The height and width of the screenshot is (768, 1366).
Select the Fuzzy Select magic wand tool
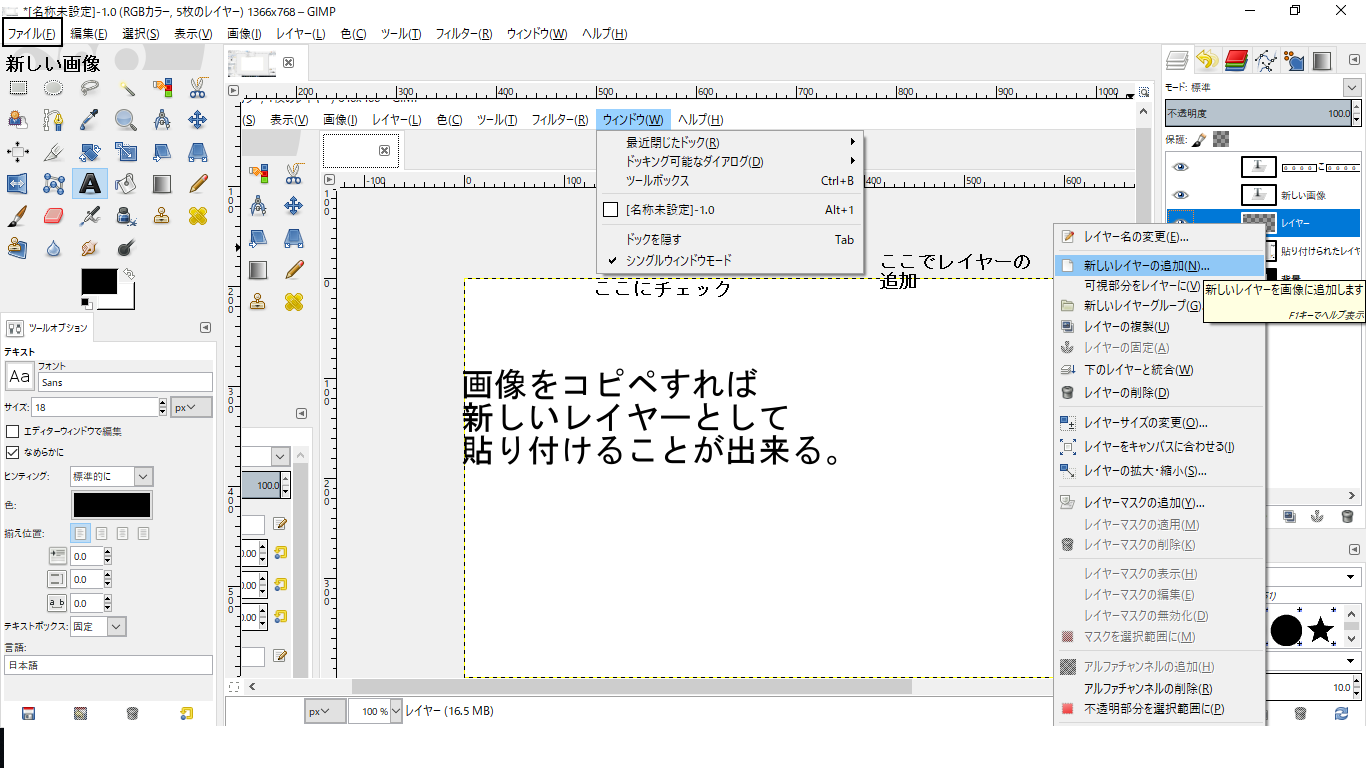coord(126,88)
